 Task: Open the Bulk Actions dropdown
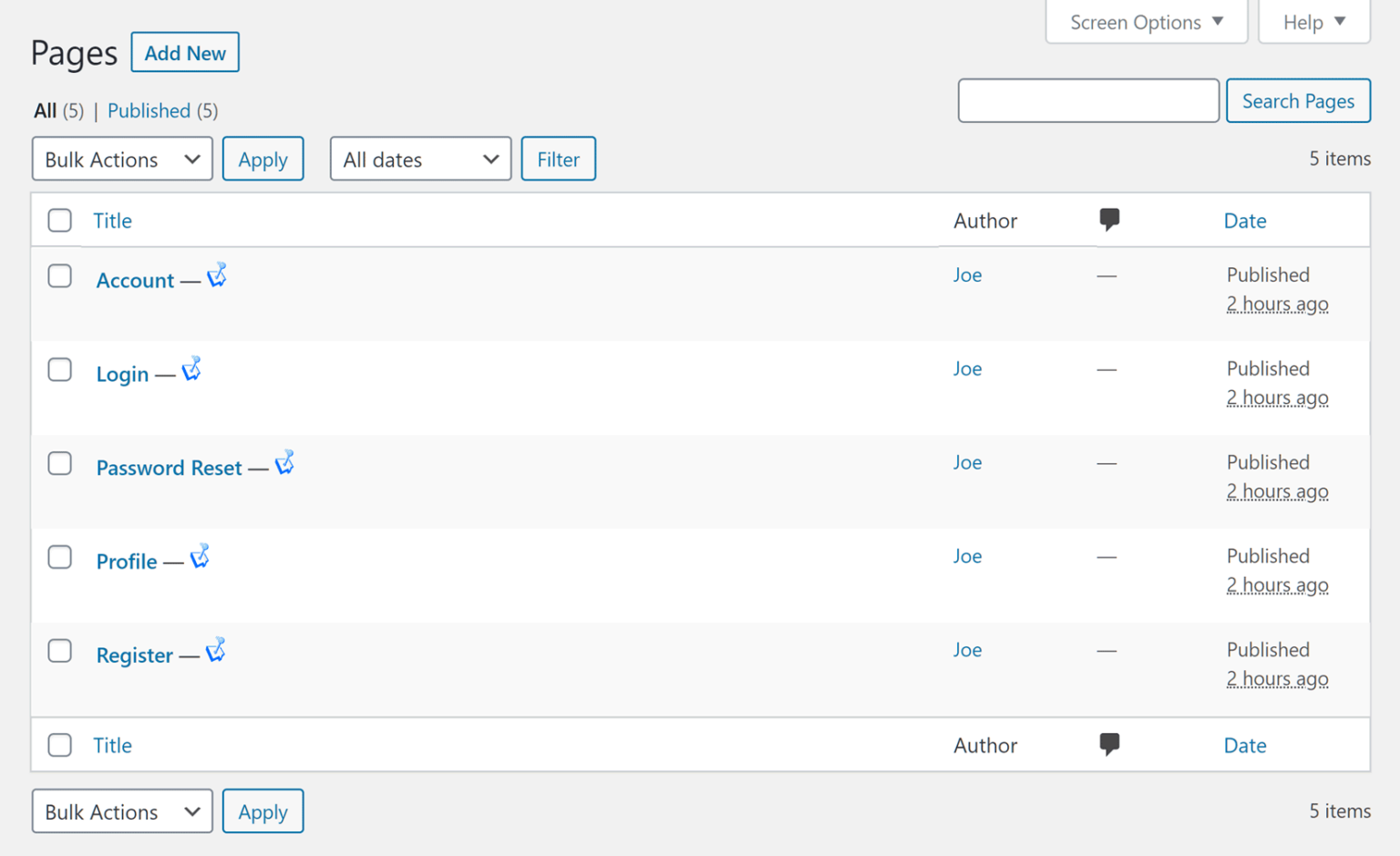pyautogui.click(x=121, y=159)
